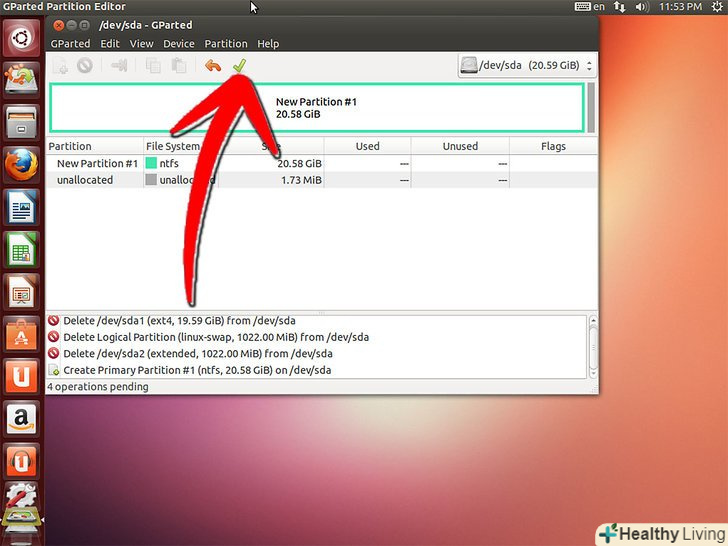Click the Flags column header
Image resolution: width=728 pixels, height=546 pixels.
pyautogui.click(x=553, y=146)
